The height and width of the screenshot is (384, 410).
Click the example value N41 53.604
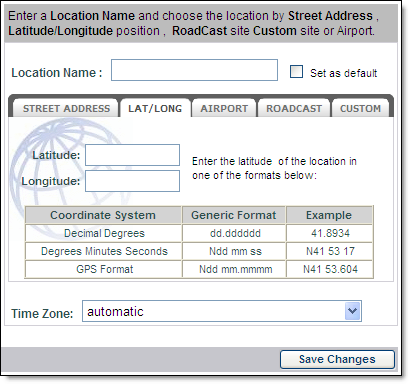point(329,269)
